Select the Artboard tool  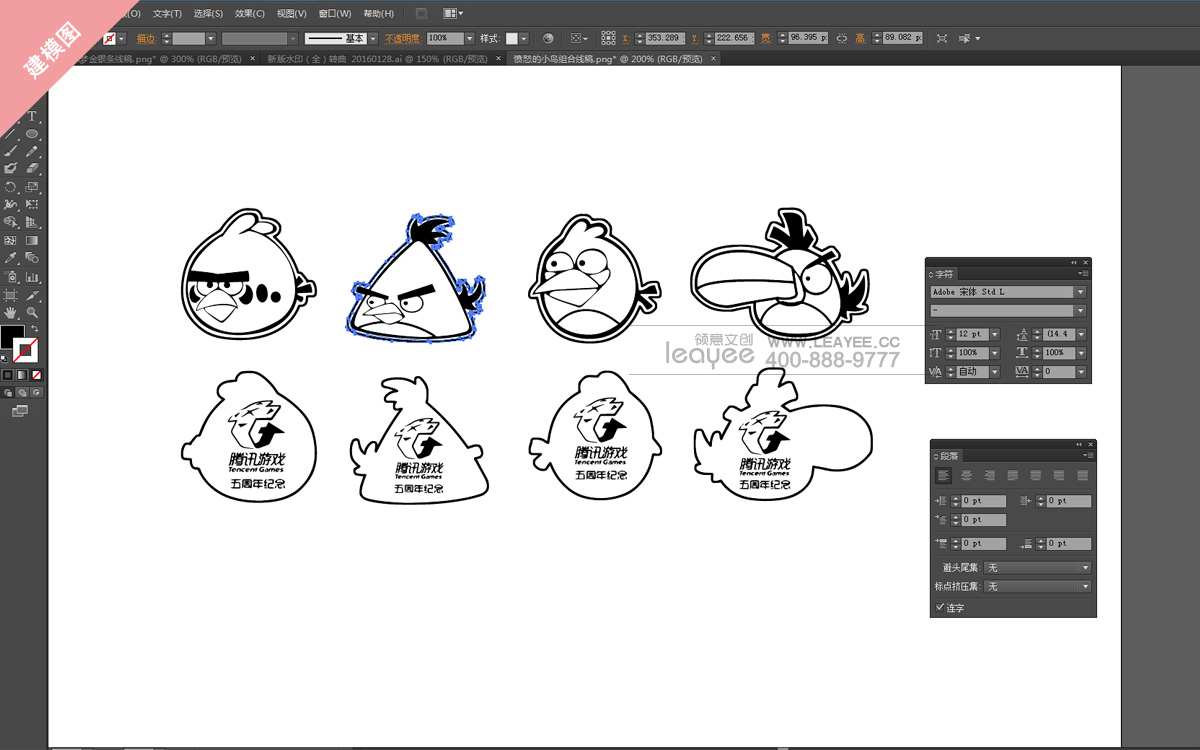[11, 295]
